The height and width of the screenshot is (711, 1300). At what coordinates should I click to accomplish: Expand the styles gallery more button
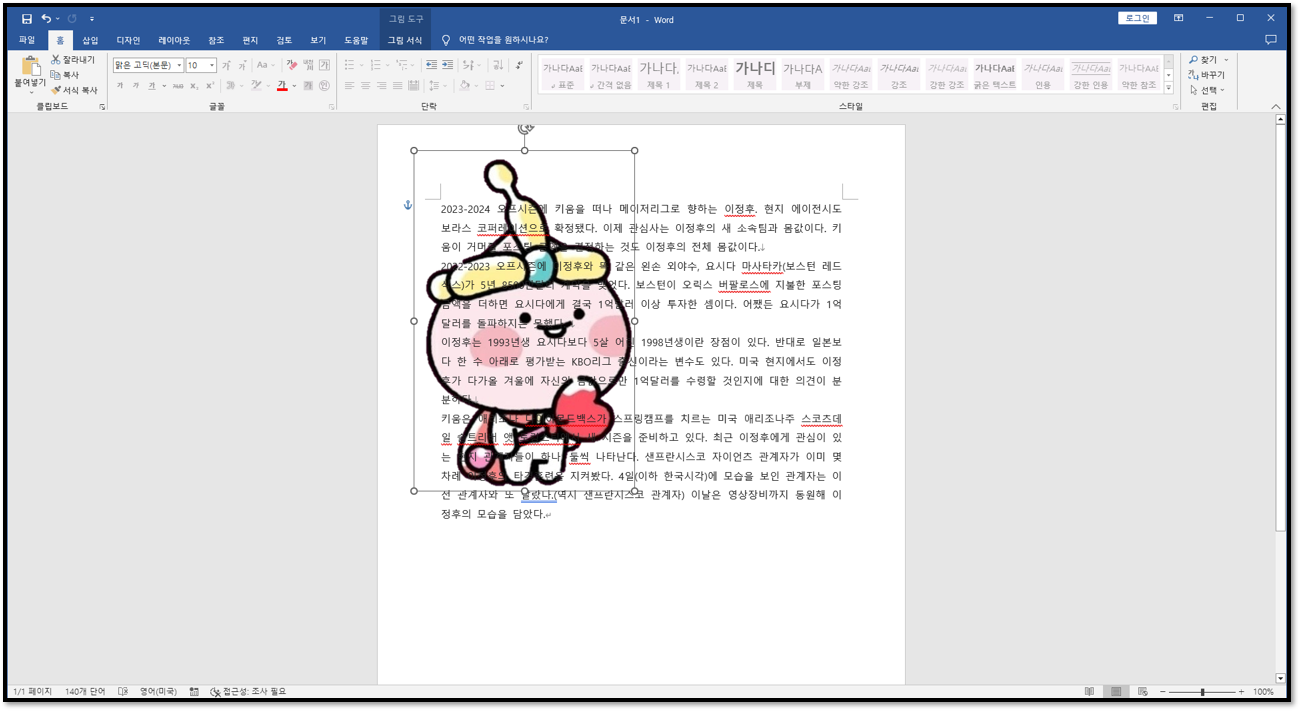[1168, 89]
